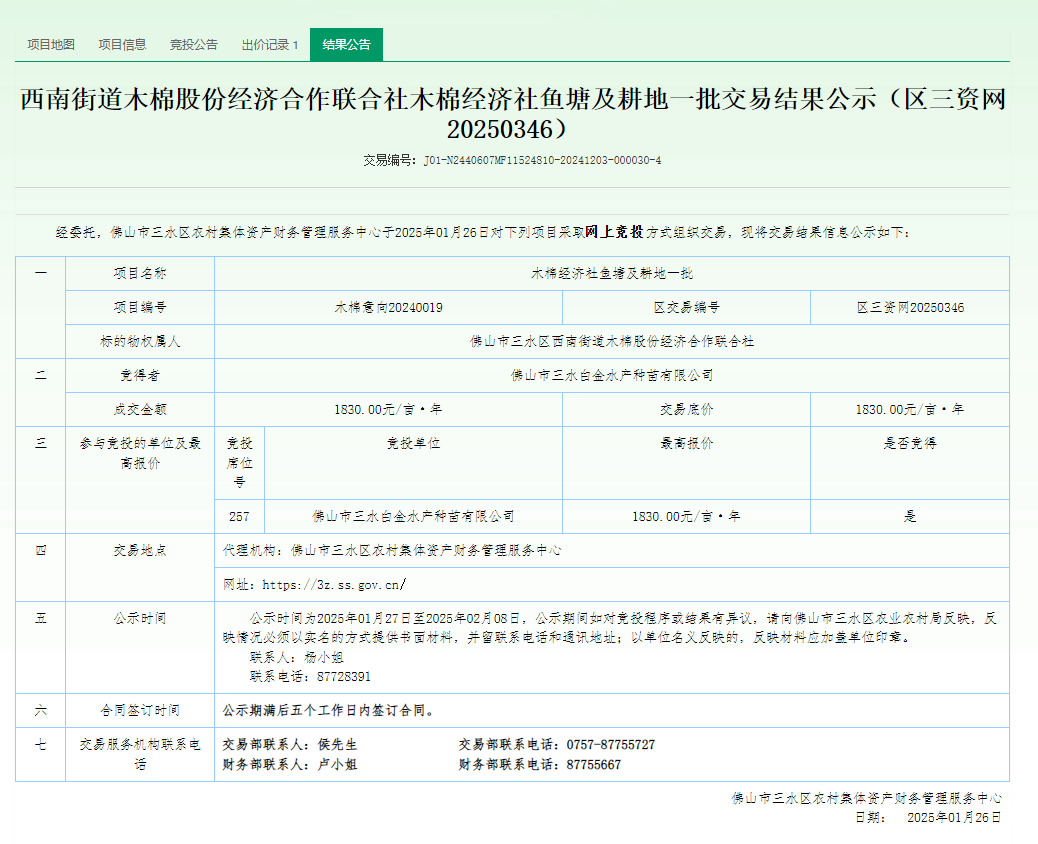Select the 交易底价 value 1830.00元/亩·年
Screen dimensions: 1038x844
pyautogui.click(x=910, y=409)
